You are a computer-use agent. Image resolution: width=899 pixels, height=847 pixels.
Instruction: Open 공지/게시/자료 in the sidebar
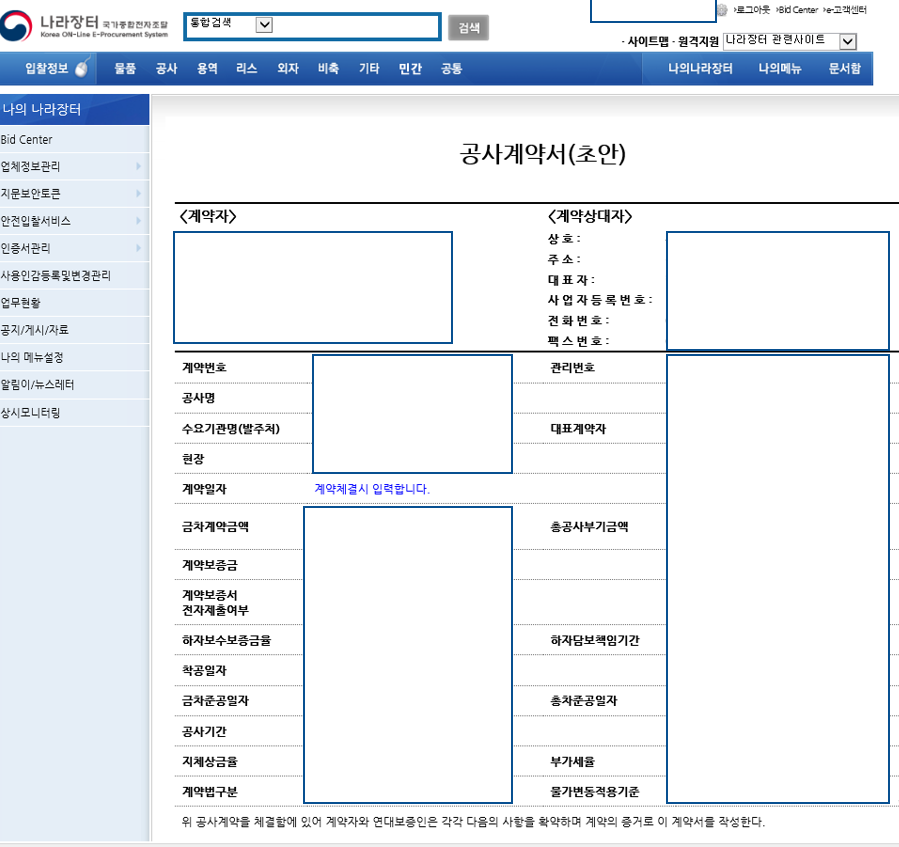click(x=34, y=330)
